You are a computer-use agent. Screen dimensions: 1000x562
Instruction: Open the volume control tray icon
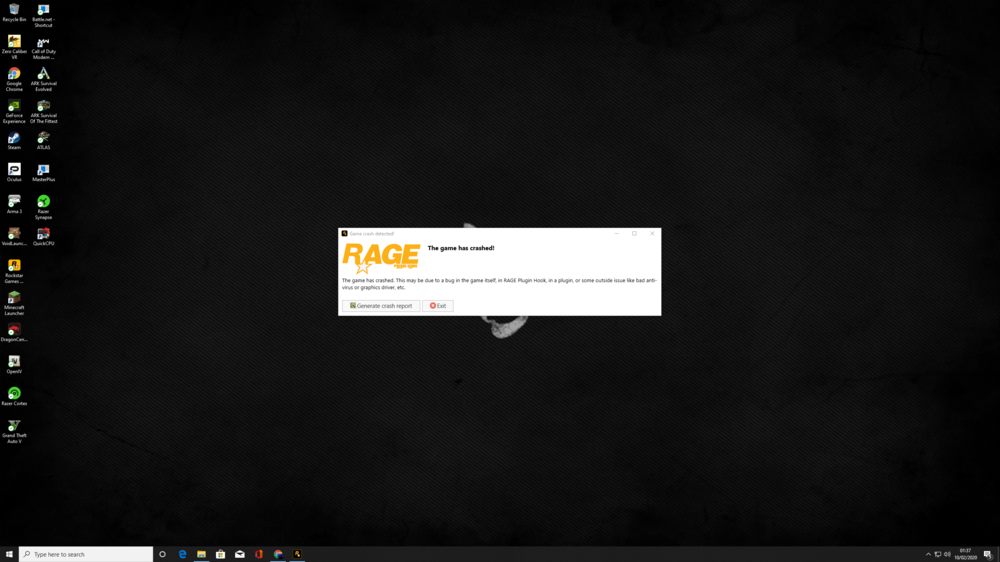tap(947, 554)
